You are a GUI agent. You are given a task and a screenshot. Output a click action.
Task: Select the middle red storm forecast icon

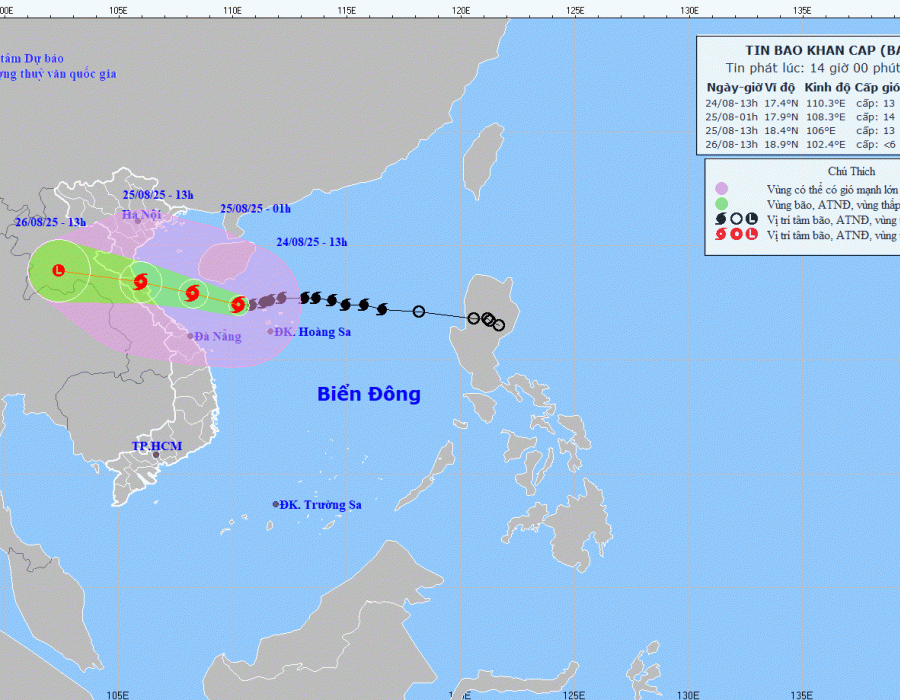(x=191, y=294)
